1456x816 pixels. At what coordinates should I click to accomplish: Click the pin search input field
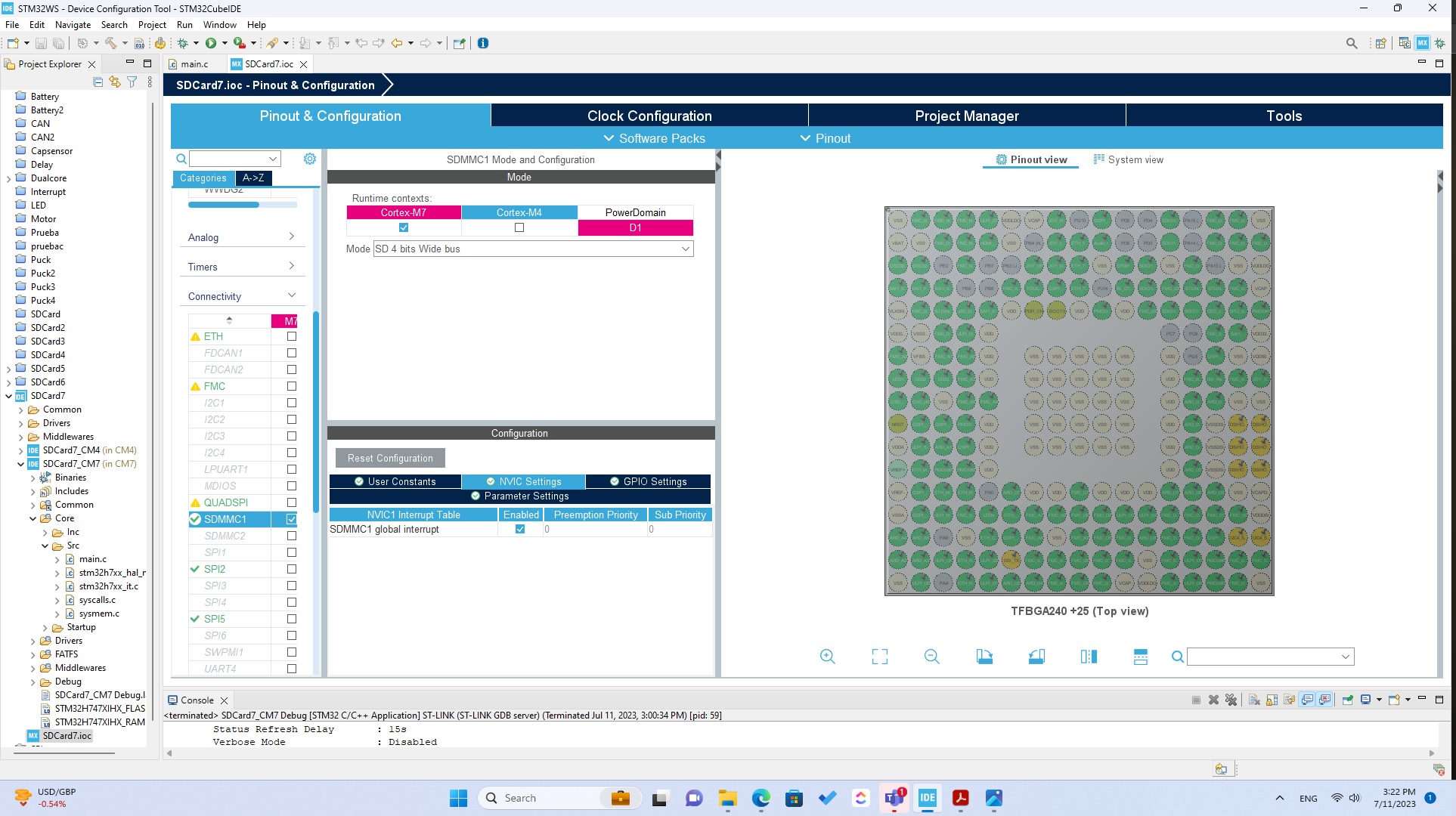tap(1271, 657)
